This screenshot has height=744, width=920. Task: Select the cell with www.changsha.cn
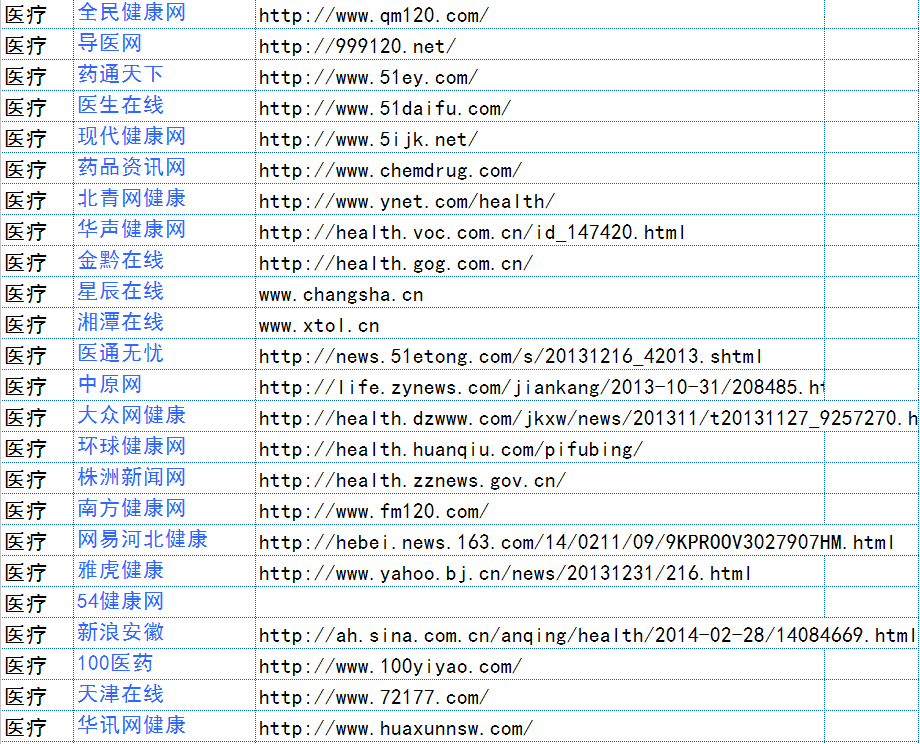tap(540, 293)
